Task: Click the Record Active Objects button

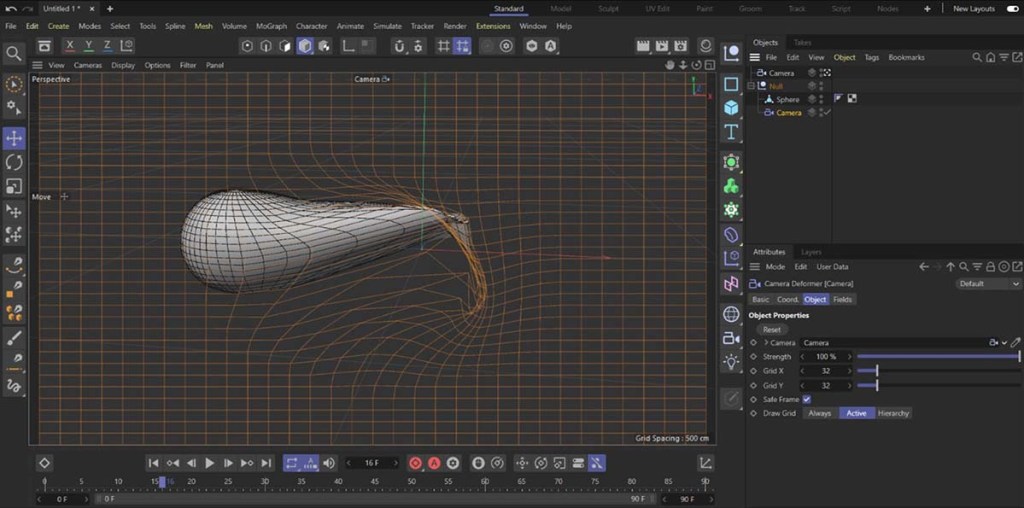Action: point(416,463)
